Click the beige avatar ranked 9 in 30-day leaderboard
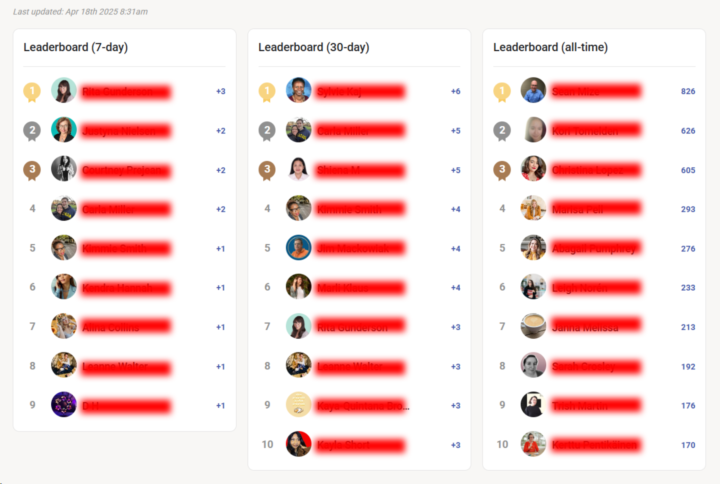 tap(298, 405)
